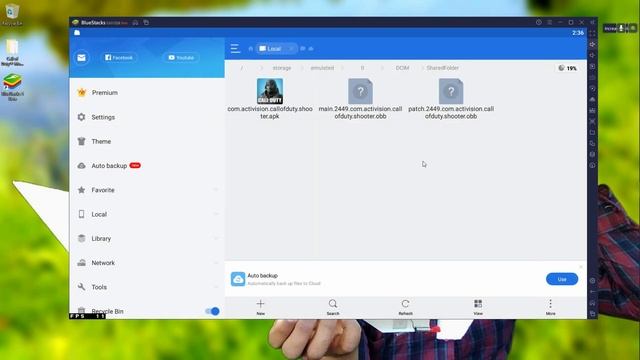Click the Refresh button
The width and height of the screenshot is (640, 360).
click(x=405, y=307)
